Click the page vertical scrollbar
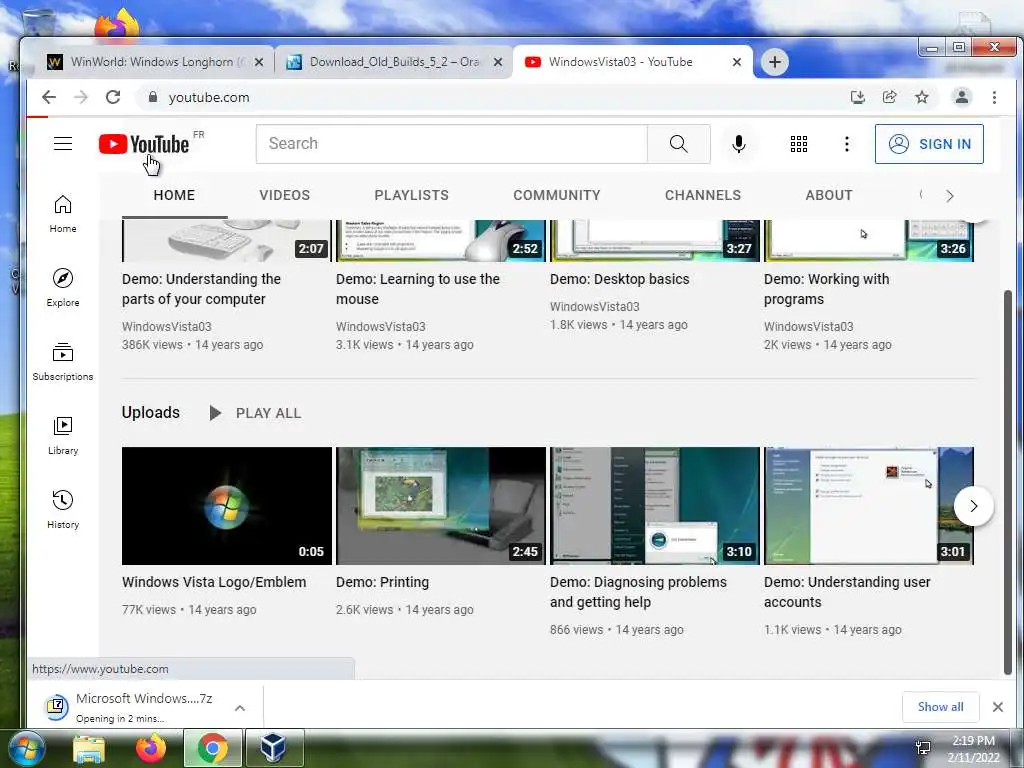The width and height of the screenshot is (1024, 768). pyautogui.click(x=1008, y=482)
